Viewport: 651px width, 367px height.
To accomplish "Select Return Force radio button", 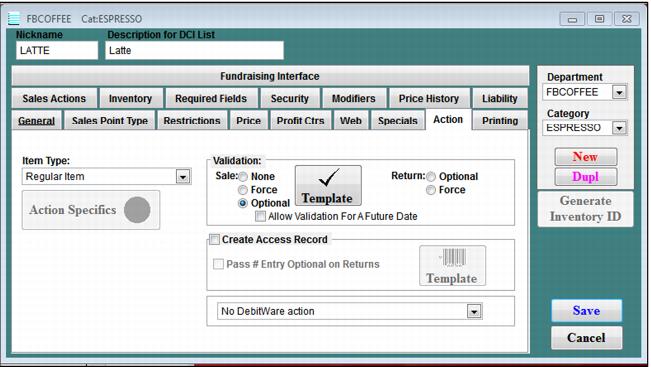I will point(431,190).
